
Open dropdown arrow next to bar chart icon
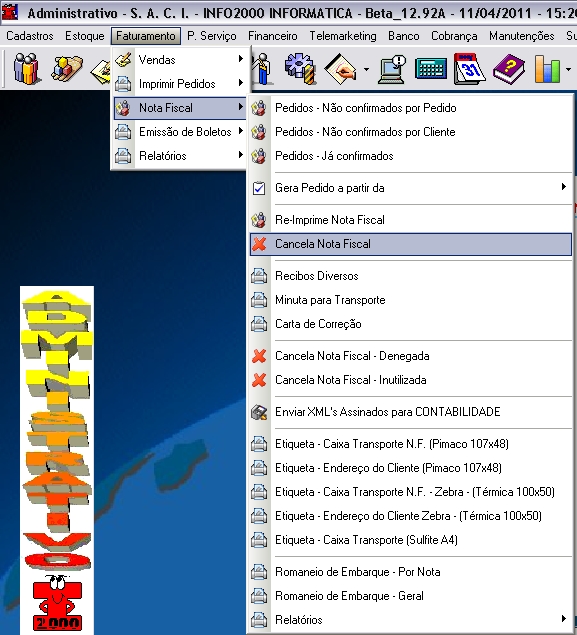click(568, 70)
